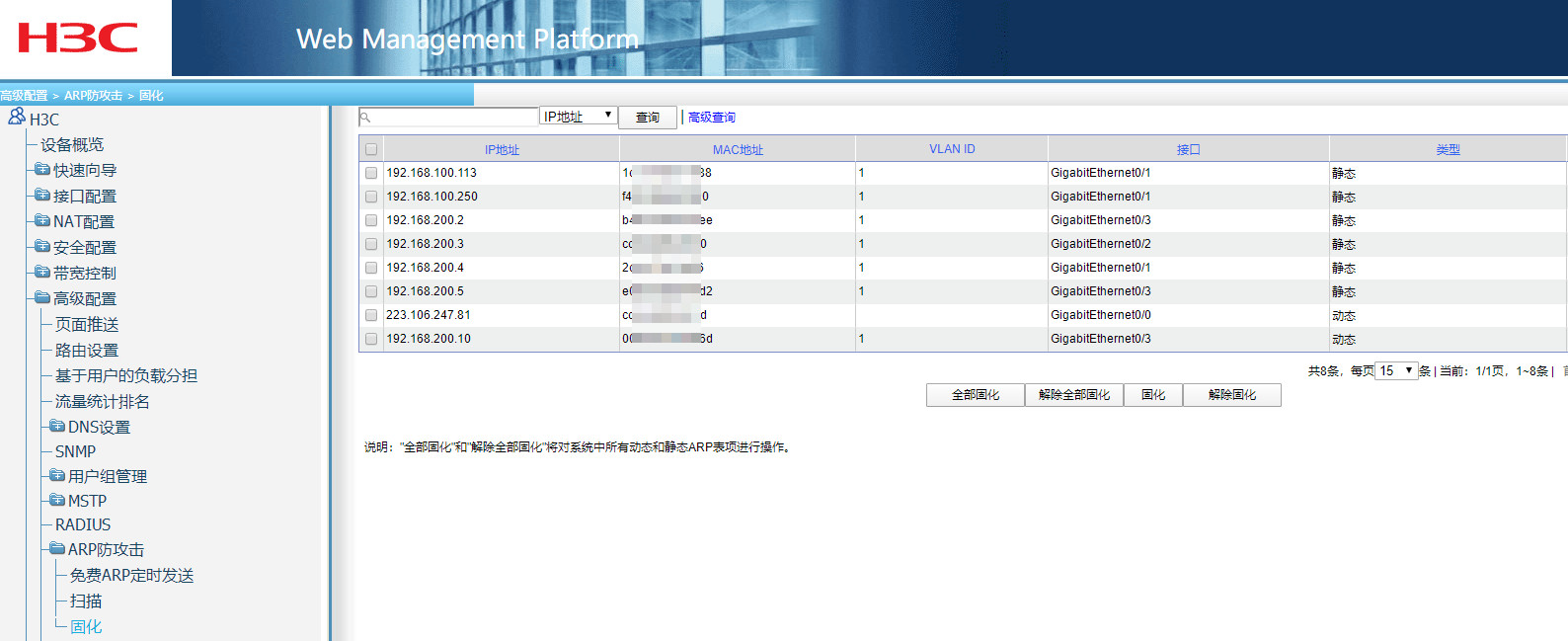Sort by the IP地址 column header
The width and height of the screenshot is (1568, 641).
click(502, 150)
